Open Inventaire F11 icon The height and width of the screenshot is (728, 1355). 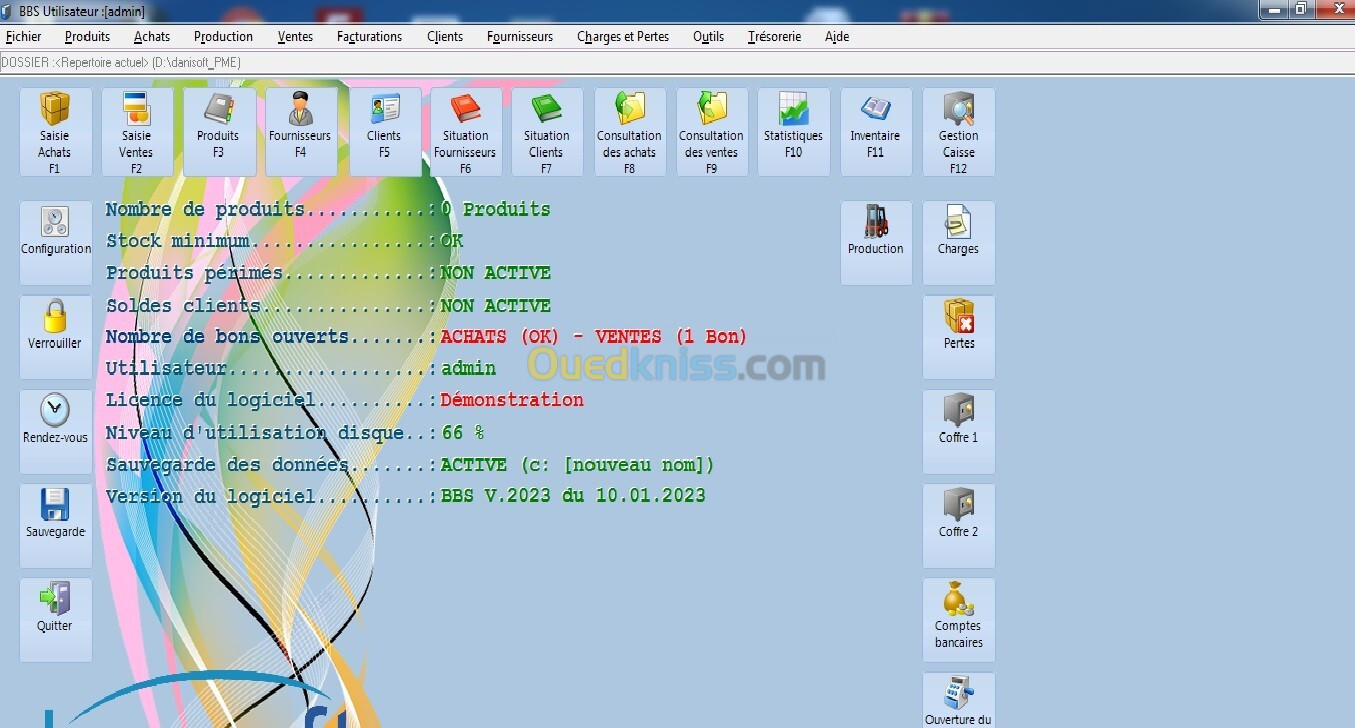click(x=876, y=132)
